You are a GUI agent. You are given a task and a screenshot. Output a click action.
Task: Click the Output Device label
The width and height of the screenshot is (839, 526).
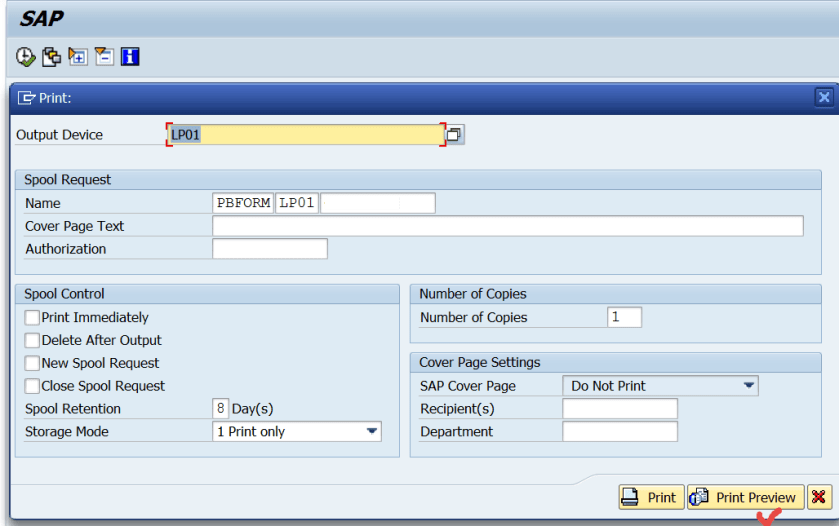[x=59, y=134]
